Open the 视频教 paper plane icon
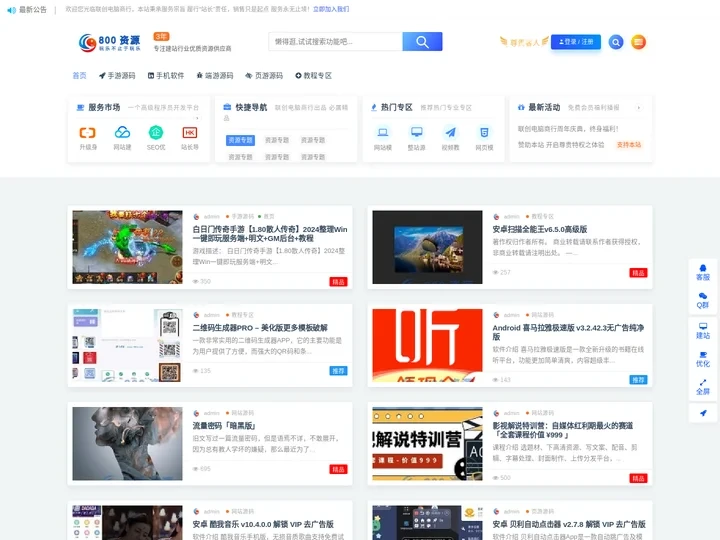 tap(450, 133)
